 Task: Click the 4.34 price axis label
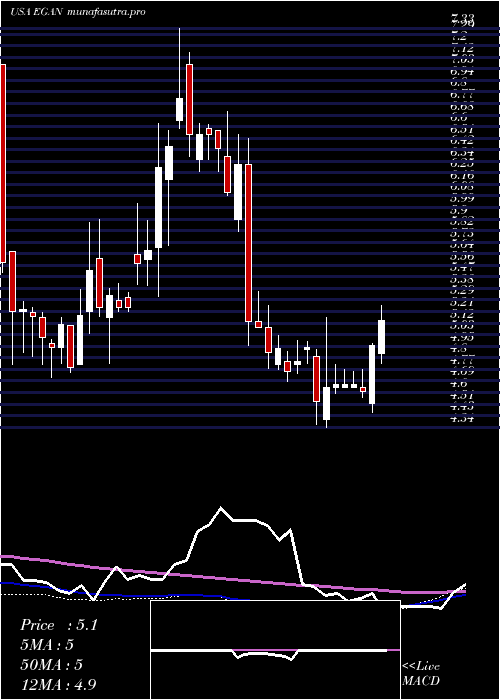(462, 418)
